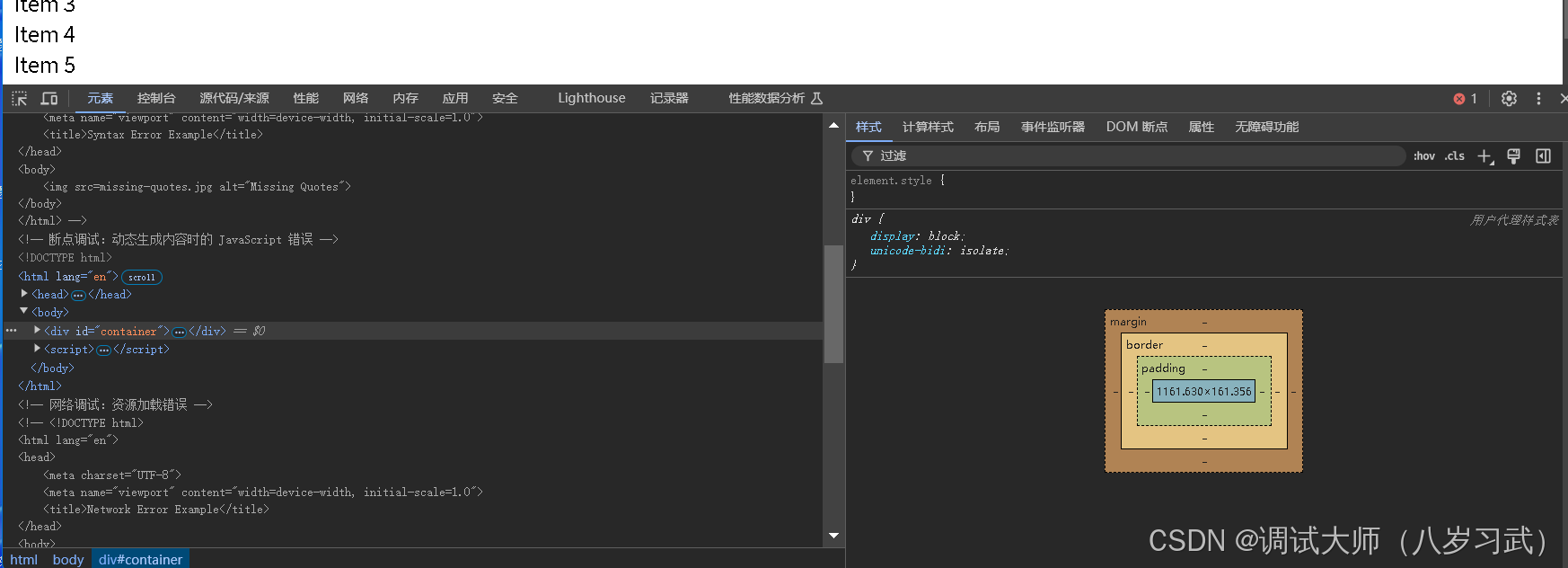Click the box model padding label
Screen dimensions: 1568x568
pyautogui.click(x=1163, y=368)
